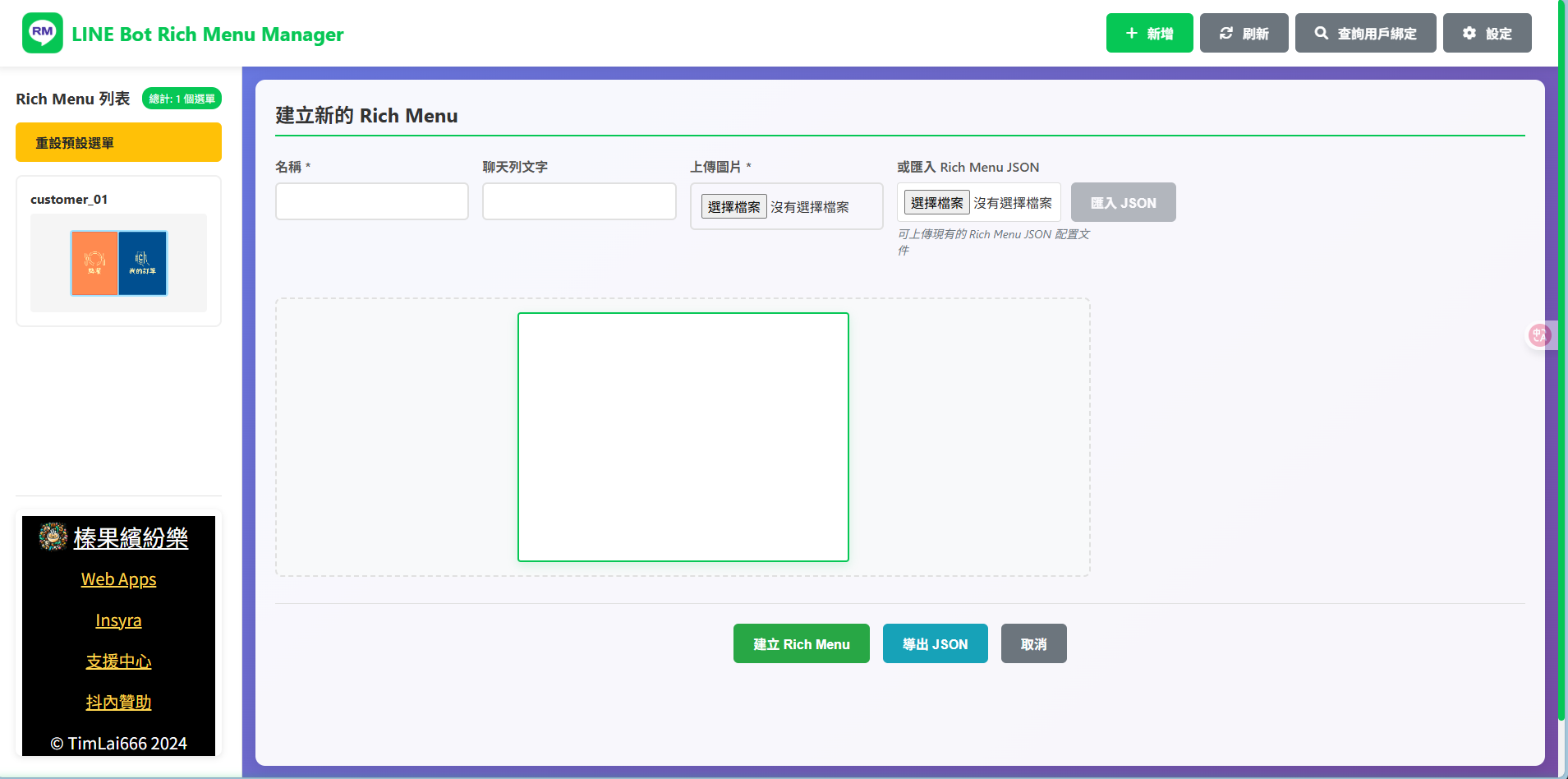Choose file for Rich Menu JSON import
This screenshot has height=779, width=1568.
(x=936, y=202)
